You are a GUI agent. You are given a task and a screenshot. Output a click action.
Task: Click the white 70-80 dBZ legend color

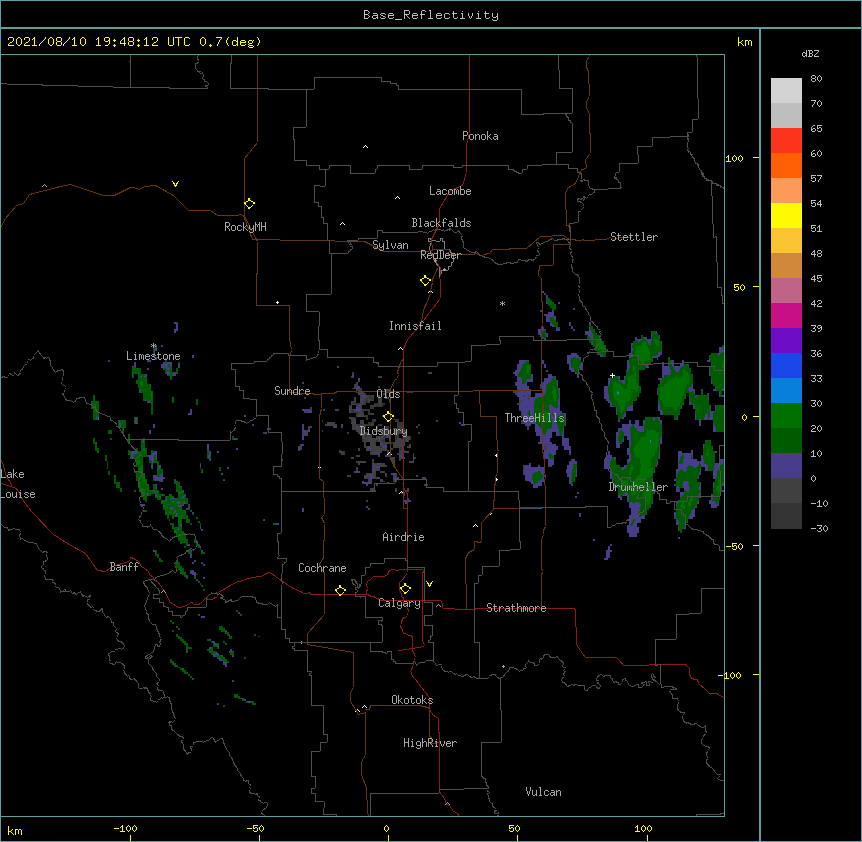coord(786,91)
